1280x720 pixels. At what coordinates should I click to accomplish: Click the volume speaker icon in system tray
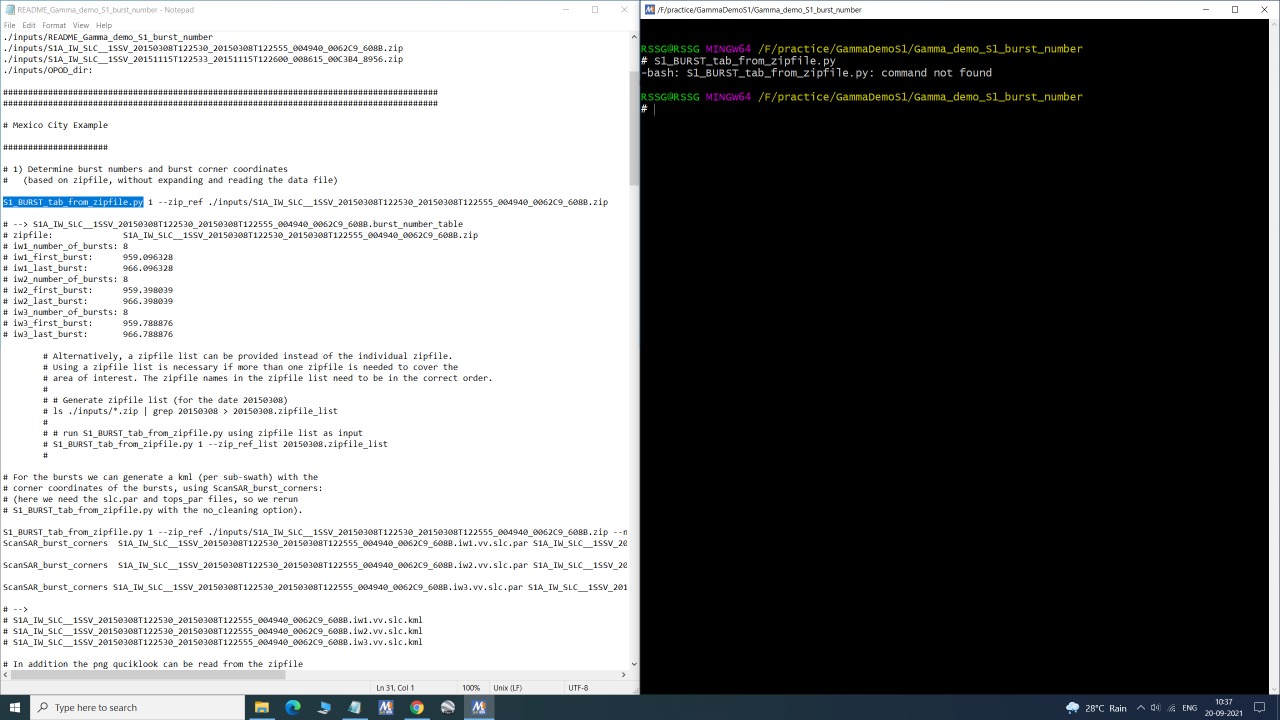click(x=1155, y=708)
